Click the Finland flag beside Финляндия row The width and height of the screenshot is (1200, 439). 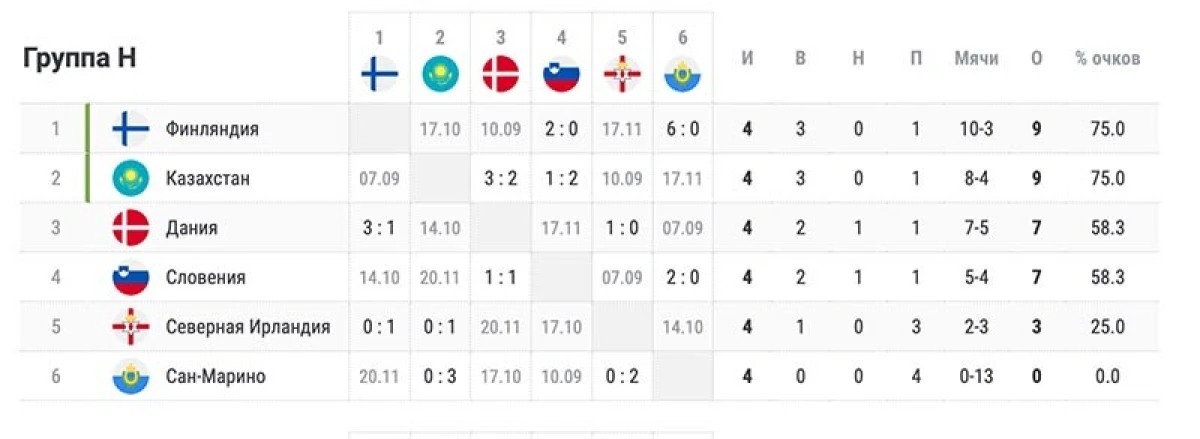point(131,129)
